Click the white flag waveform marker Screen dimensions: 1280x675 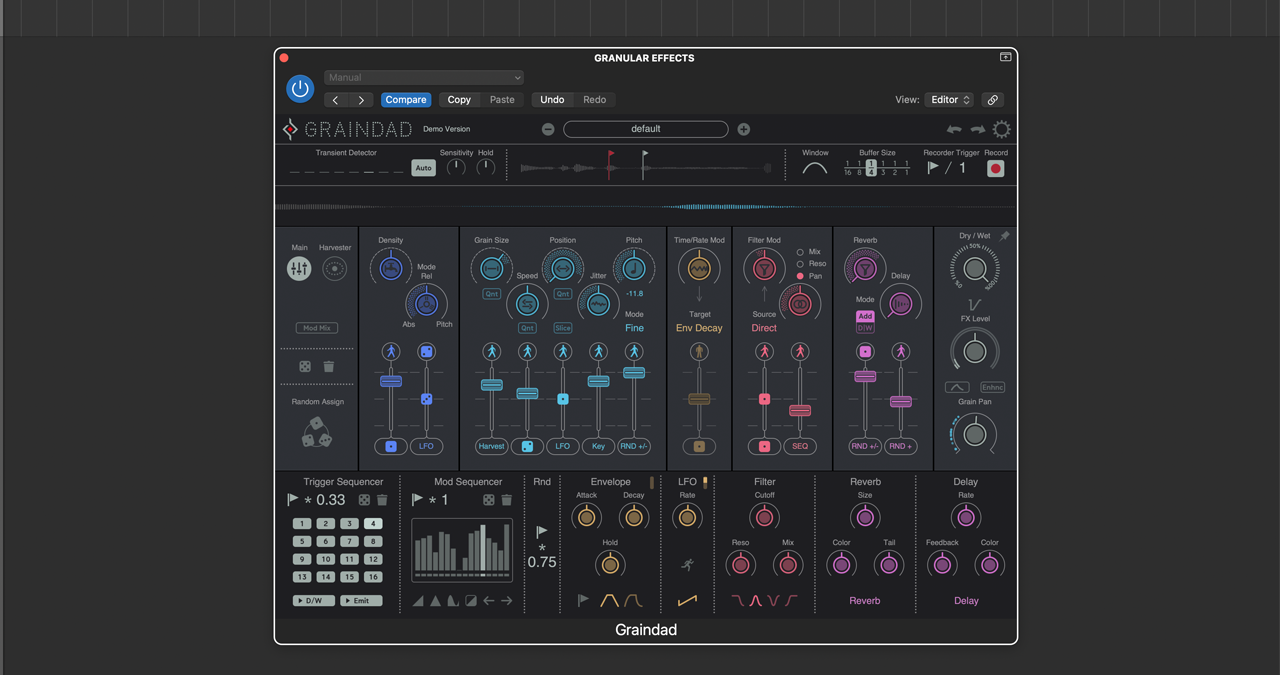pyautogui.click(x=644, y=165)
